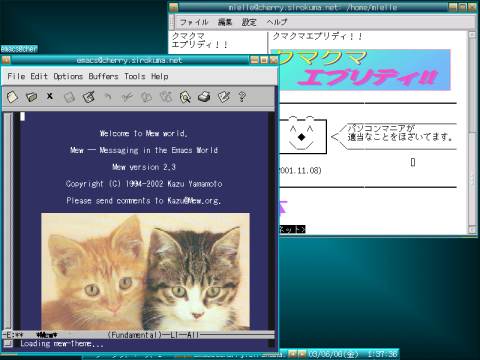Click the Print icon in Emacs toolbar
This screenshot has height=360, width=480.
tap(204, 97)
